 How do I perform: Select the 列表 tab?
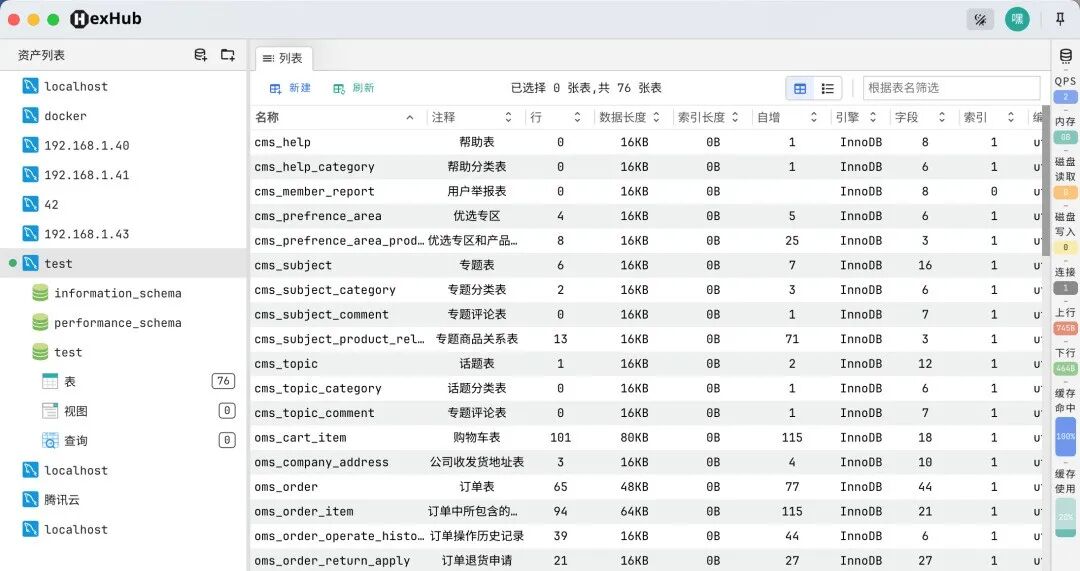[283, 59]
